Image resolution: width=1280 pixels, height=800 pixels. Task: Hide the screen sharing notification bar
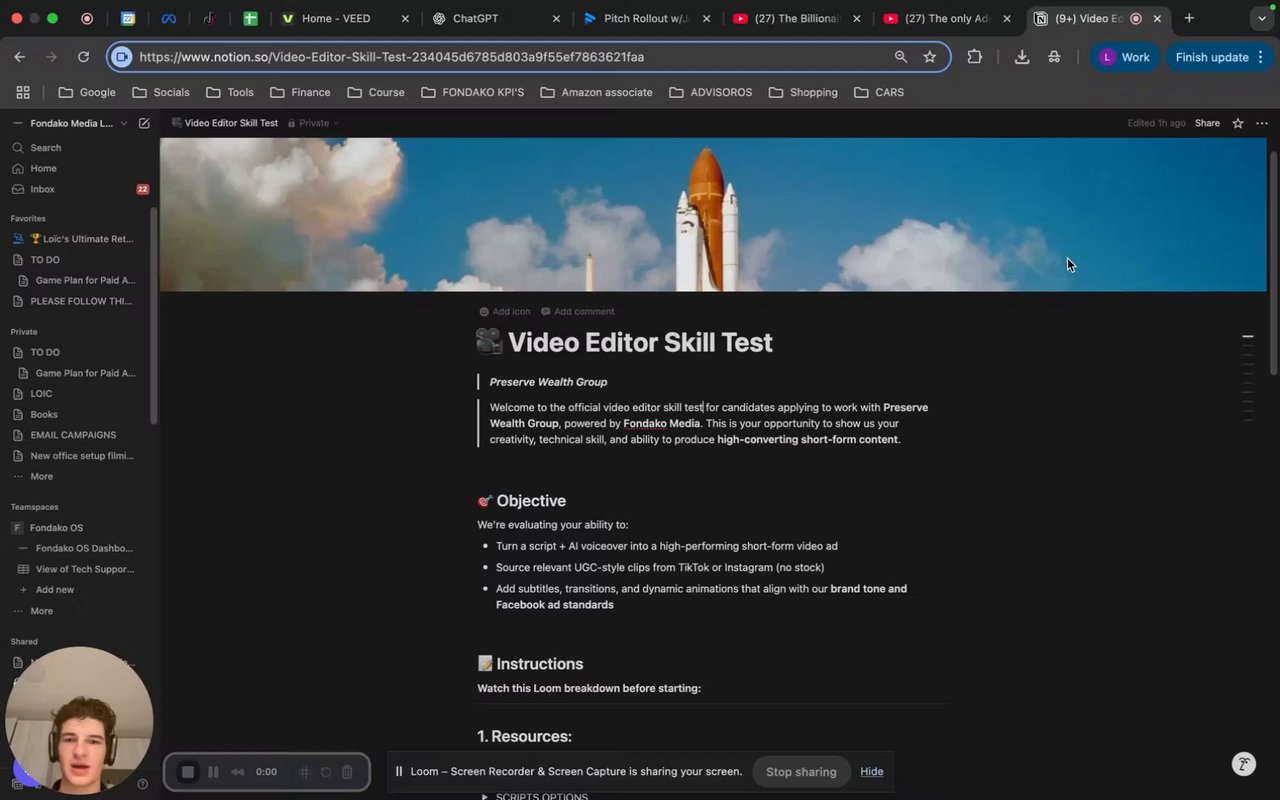coord(872,771)
